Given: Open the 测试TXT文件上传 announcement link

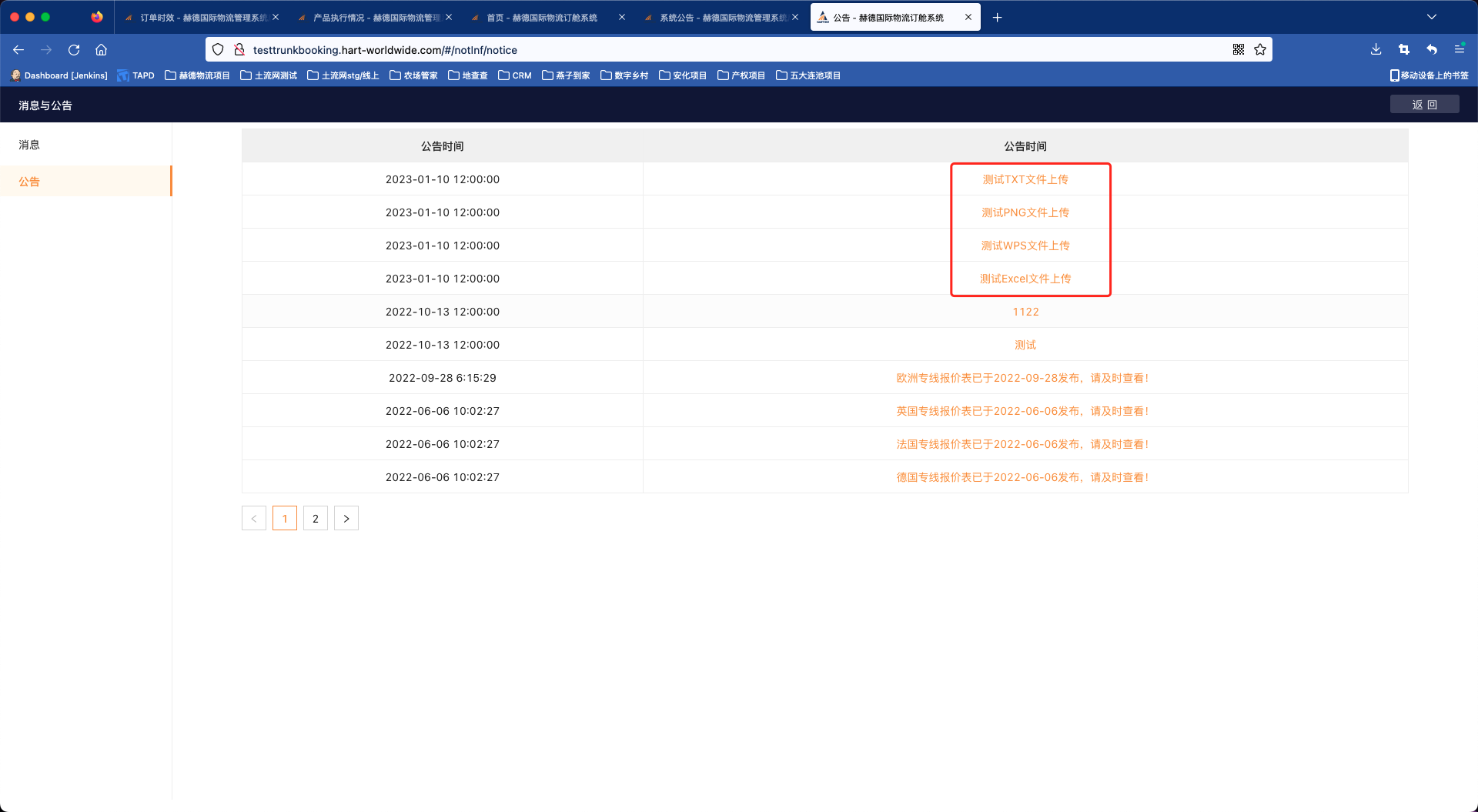Looking at the screenshot, I should [x=1025, y=179].
